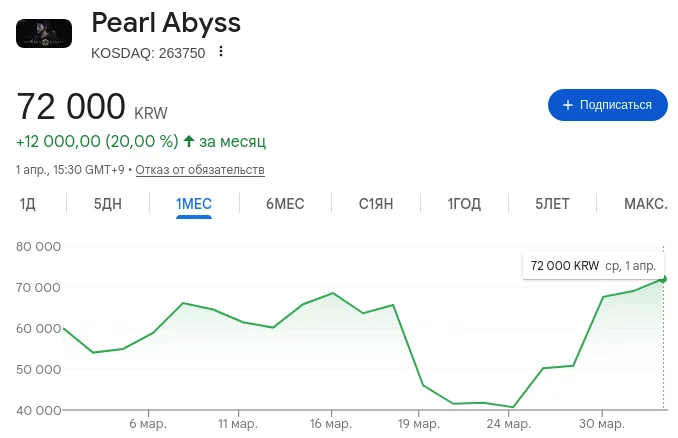Switch to the 1Д range tab

tap(27, 204)
